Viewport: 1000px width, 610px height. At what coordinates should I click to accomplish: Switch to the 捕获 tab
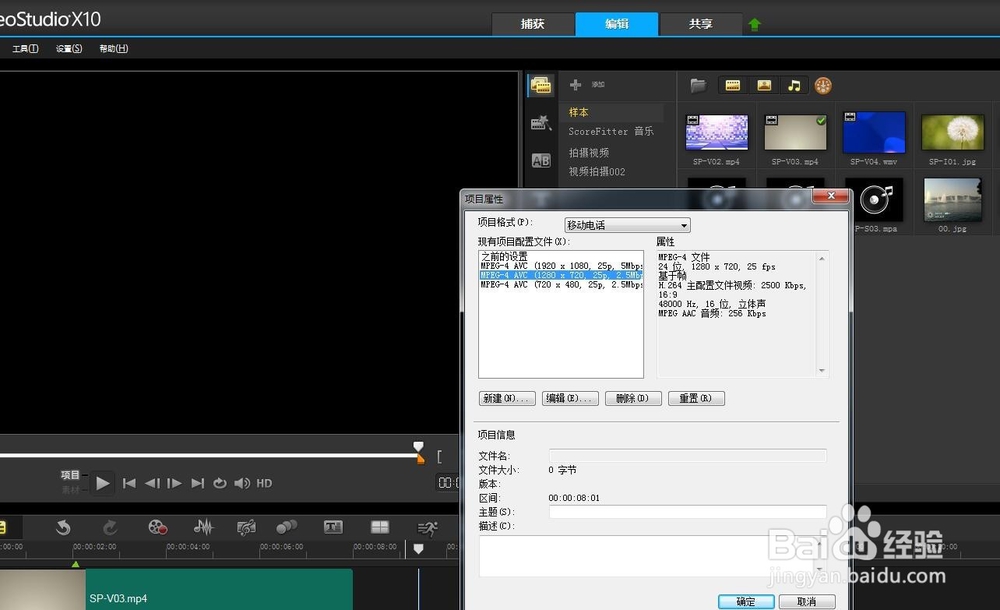tap(533, 24)
